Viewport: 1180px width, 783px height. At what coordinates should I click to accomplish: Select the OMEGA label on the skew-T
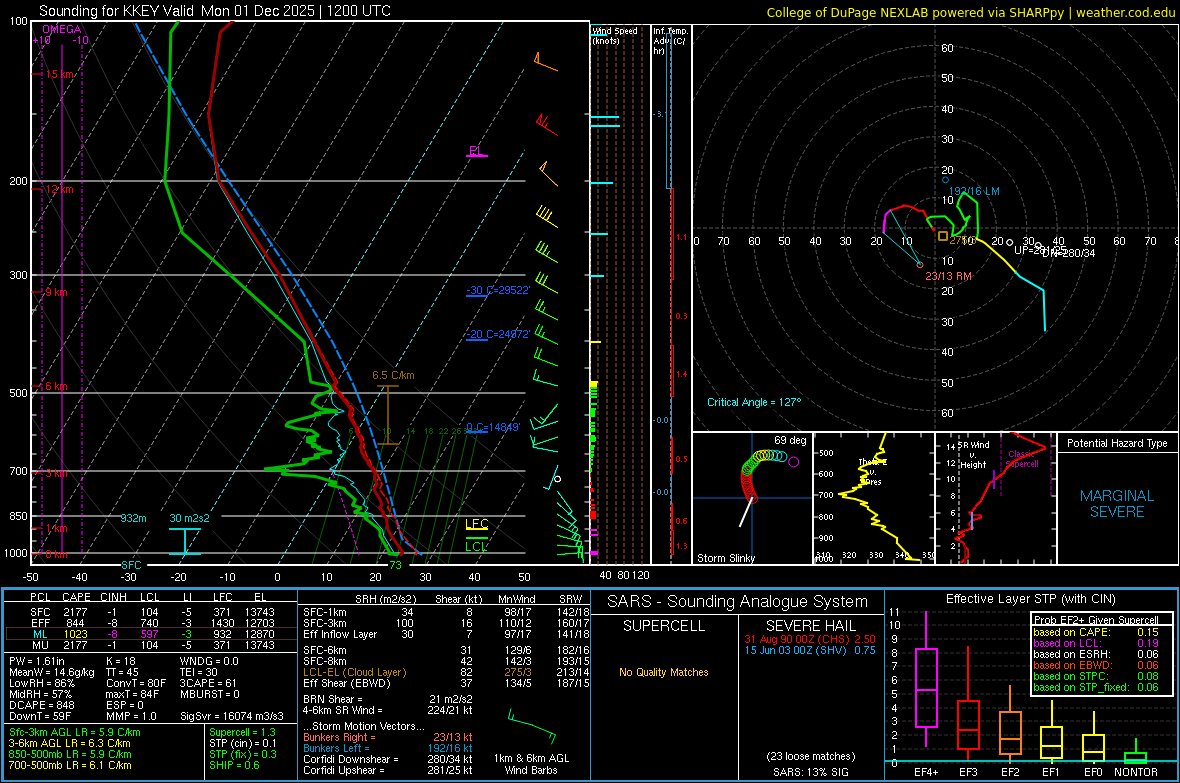point(62,29)
